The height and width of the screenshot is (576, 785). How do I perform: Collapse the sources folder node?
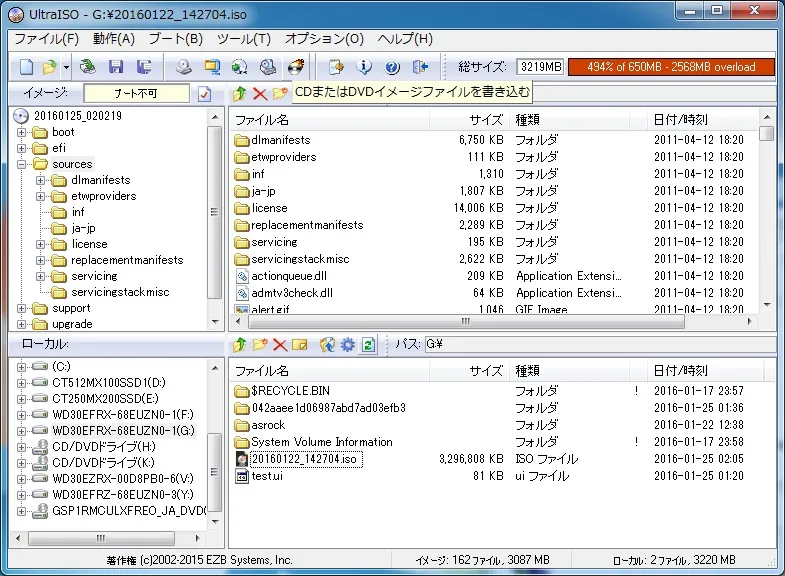pyautogui.click(x=22, y=165)
